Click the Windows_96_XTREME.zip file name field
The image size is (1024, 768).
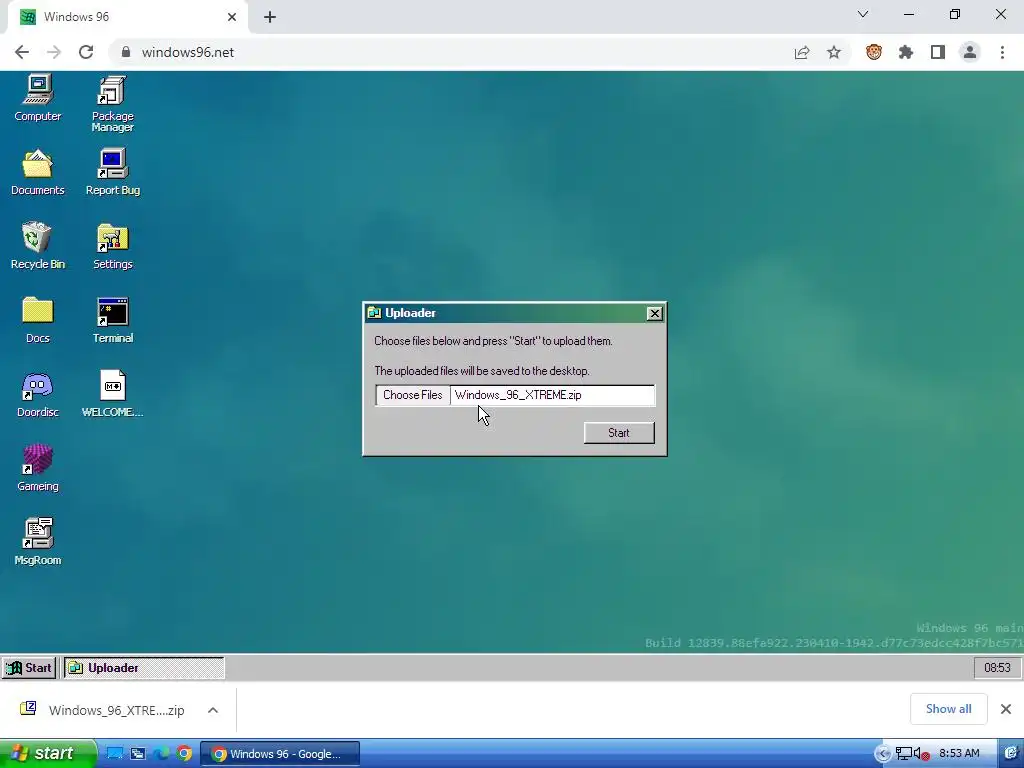click(x=552, y=395)
